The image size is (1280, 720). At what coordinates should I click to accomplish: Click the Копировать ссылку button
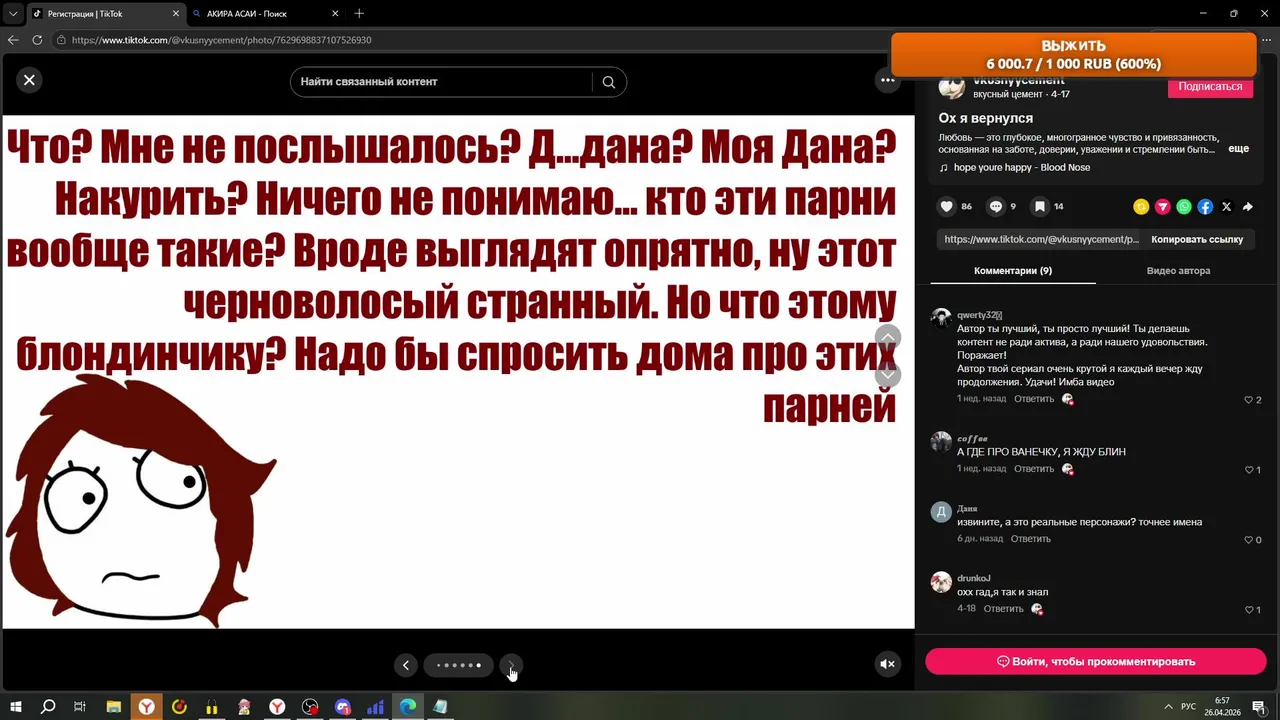coord(1197,240)
